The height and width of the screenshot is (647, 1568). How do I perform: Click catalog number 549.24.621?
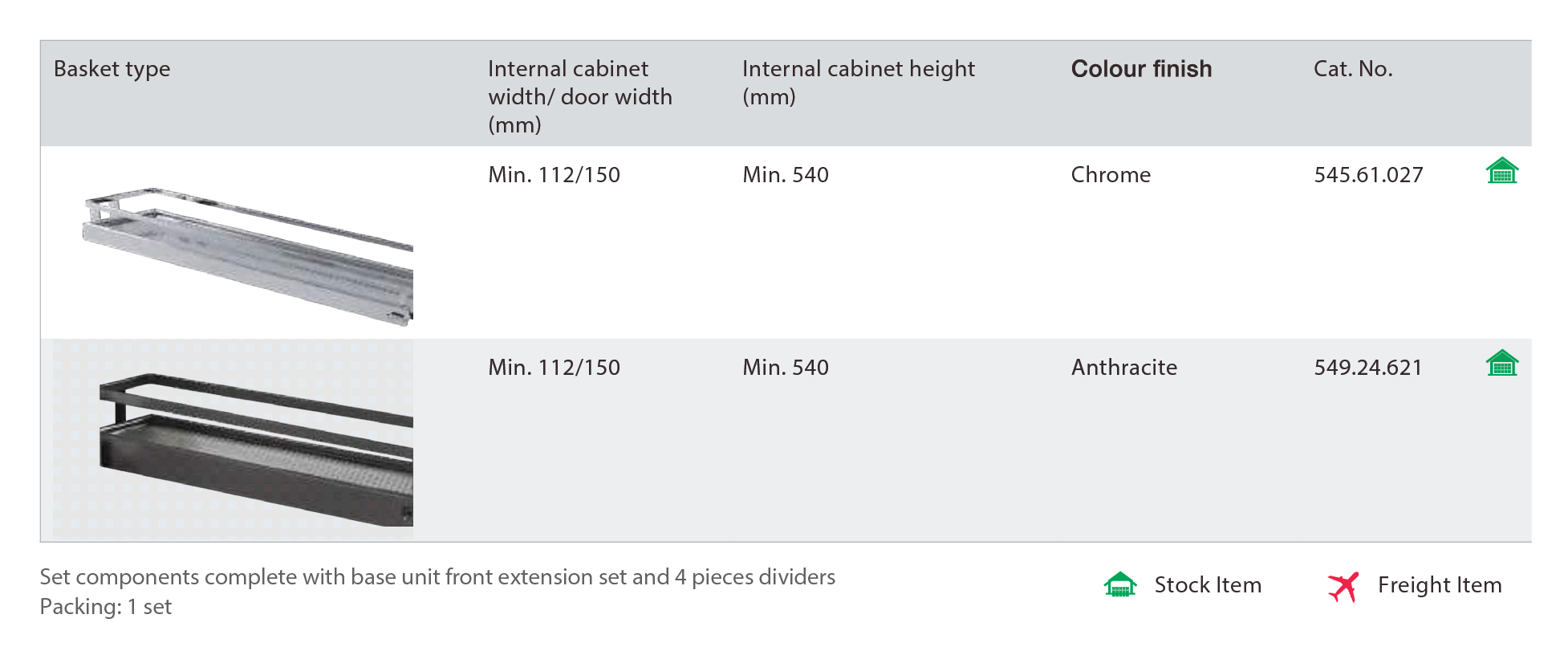click(x=1368, y=368)
